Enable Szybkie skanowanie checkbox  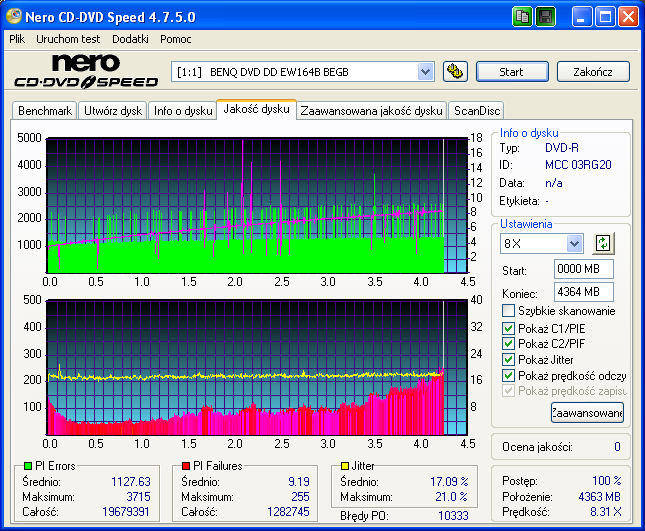coord(508,311)
